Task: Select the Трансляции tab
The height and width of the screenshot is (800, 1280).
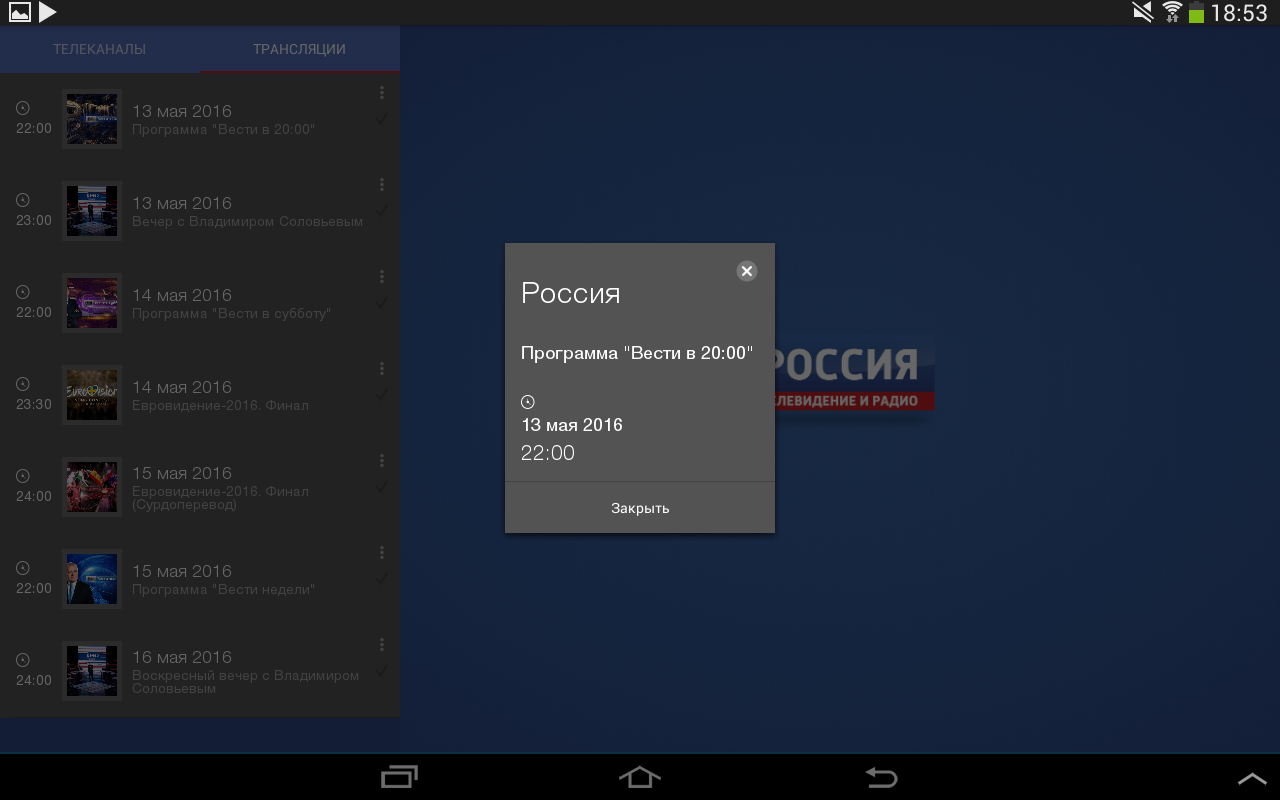Action: coord(300,49)
